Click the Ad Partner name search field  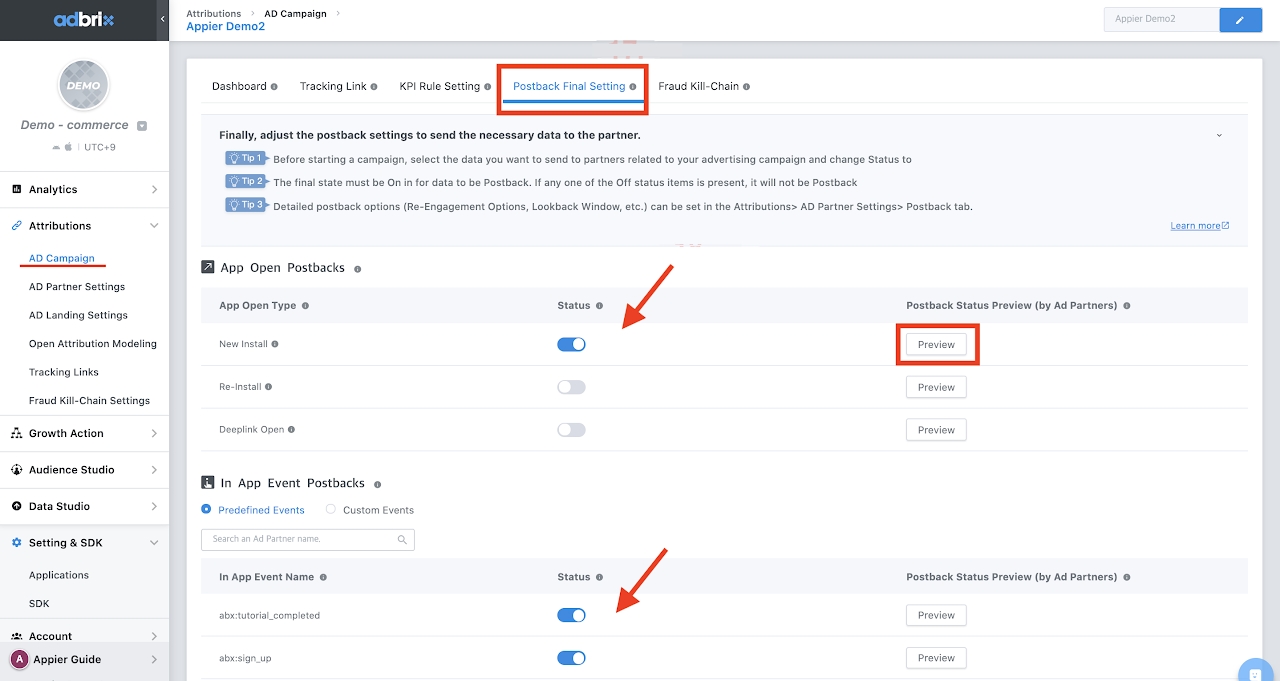(300, 540)
